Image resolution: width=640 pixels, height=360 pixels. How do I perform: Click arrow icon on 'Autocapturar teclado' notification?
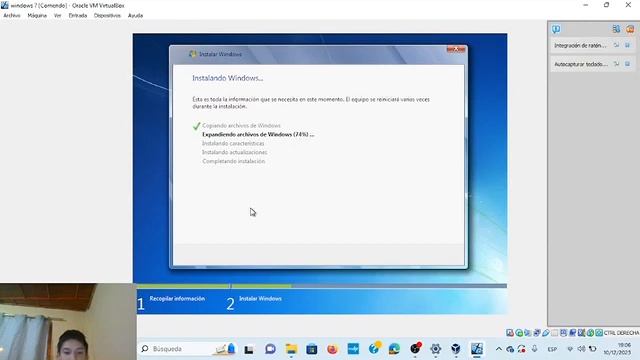616,64
